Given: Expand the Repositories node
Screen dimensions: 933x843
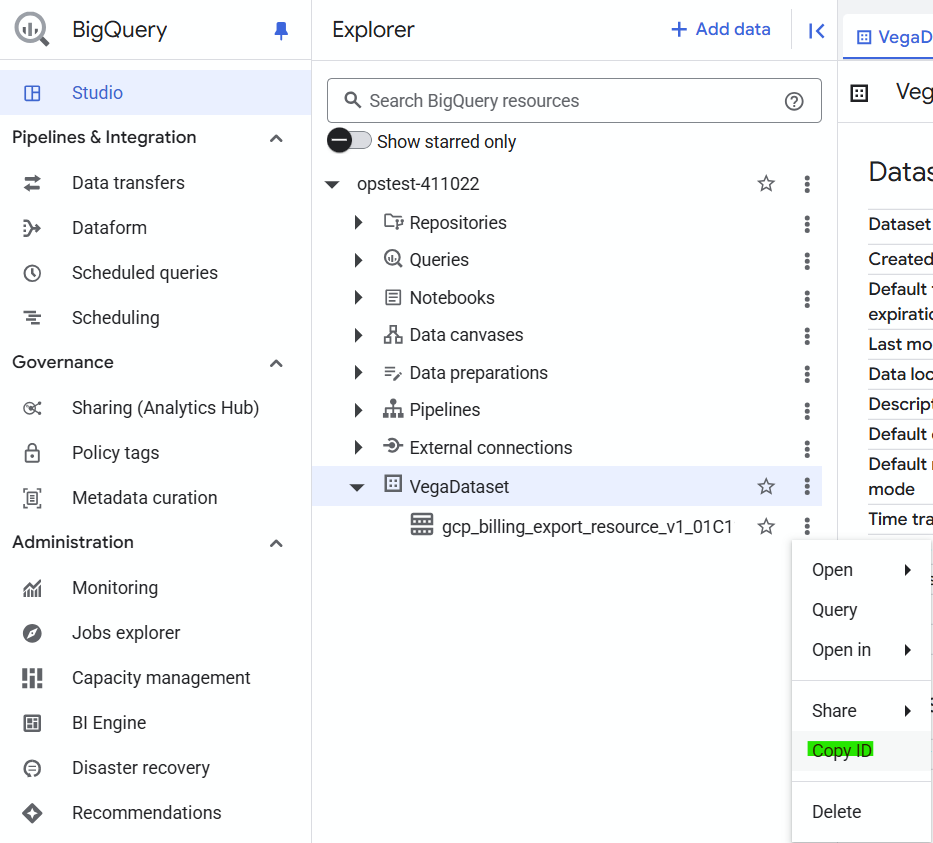Looking at the screenshot, I should (358, 222).
